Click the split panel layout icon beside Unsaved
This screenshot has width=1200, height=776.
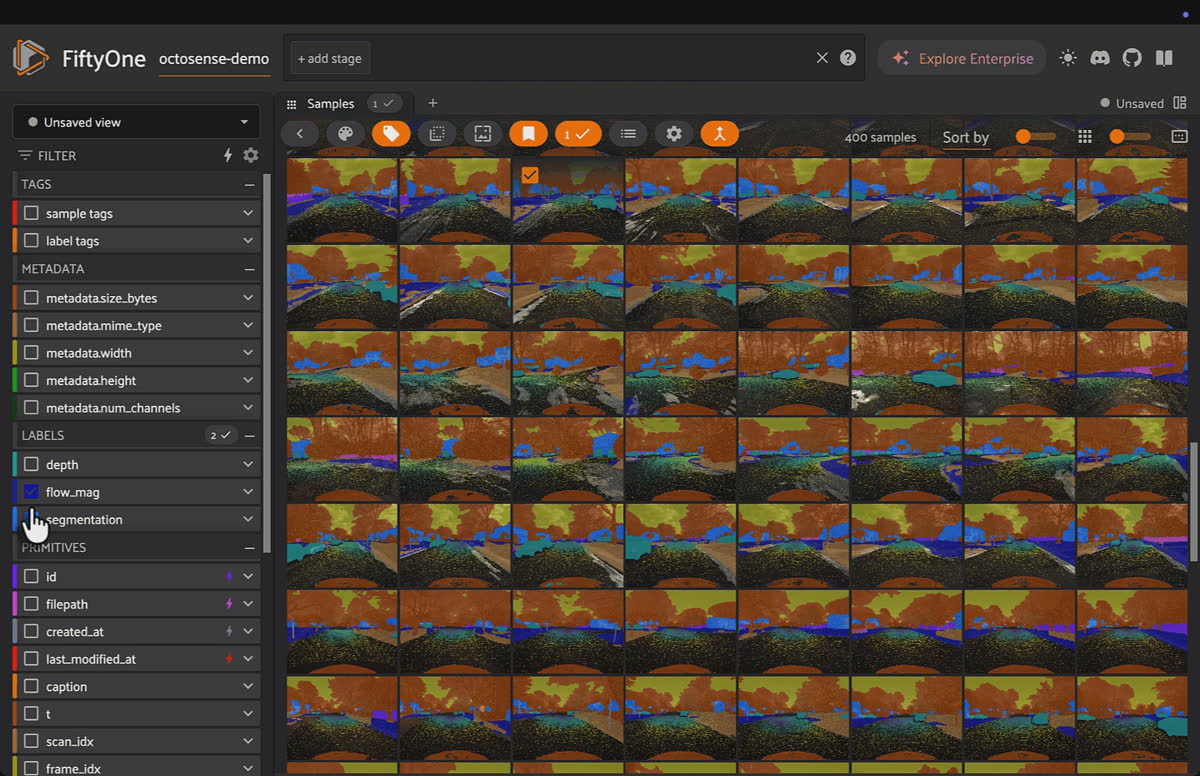pyautogui.click(x=1179, y=103)
